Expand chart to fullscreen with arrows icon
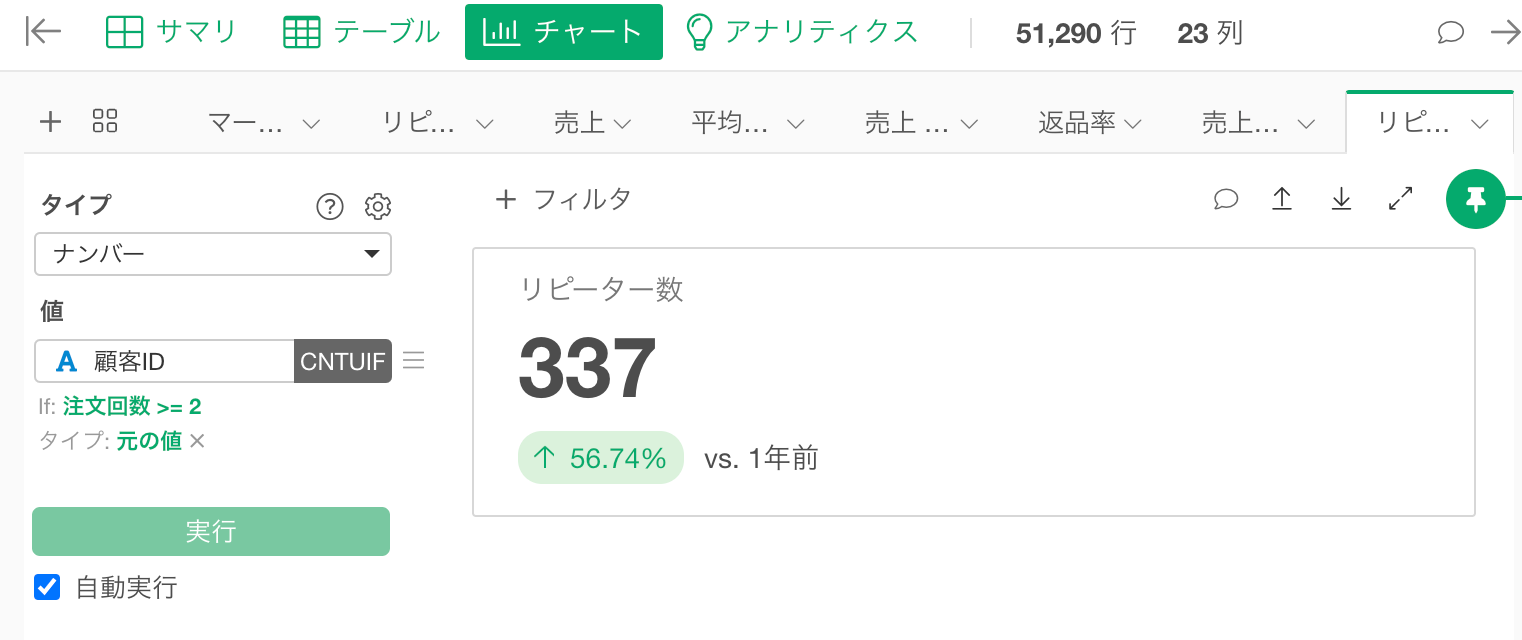 [x=1401, y=199]
